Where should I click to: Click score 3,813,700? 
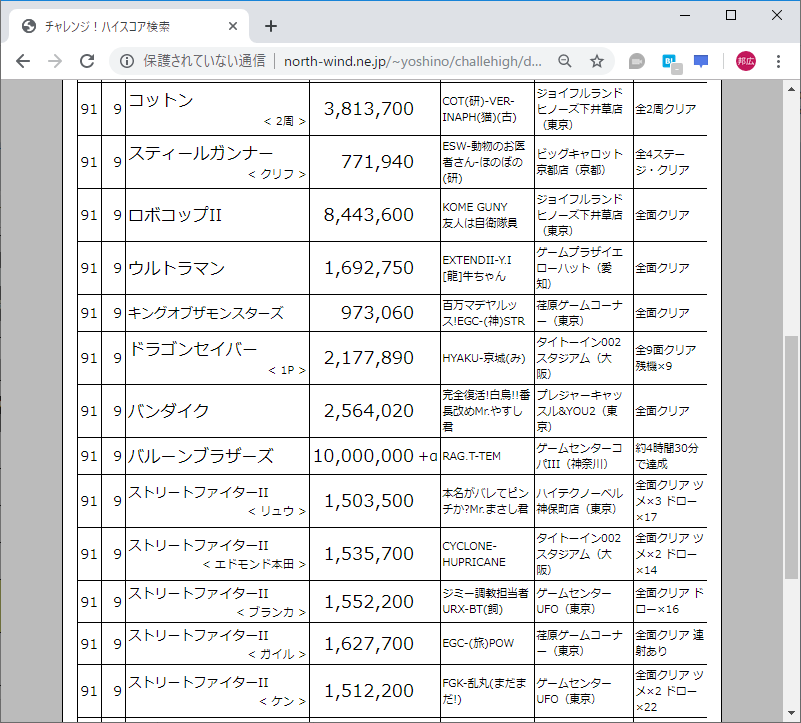coord(369,109)
